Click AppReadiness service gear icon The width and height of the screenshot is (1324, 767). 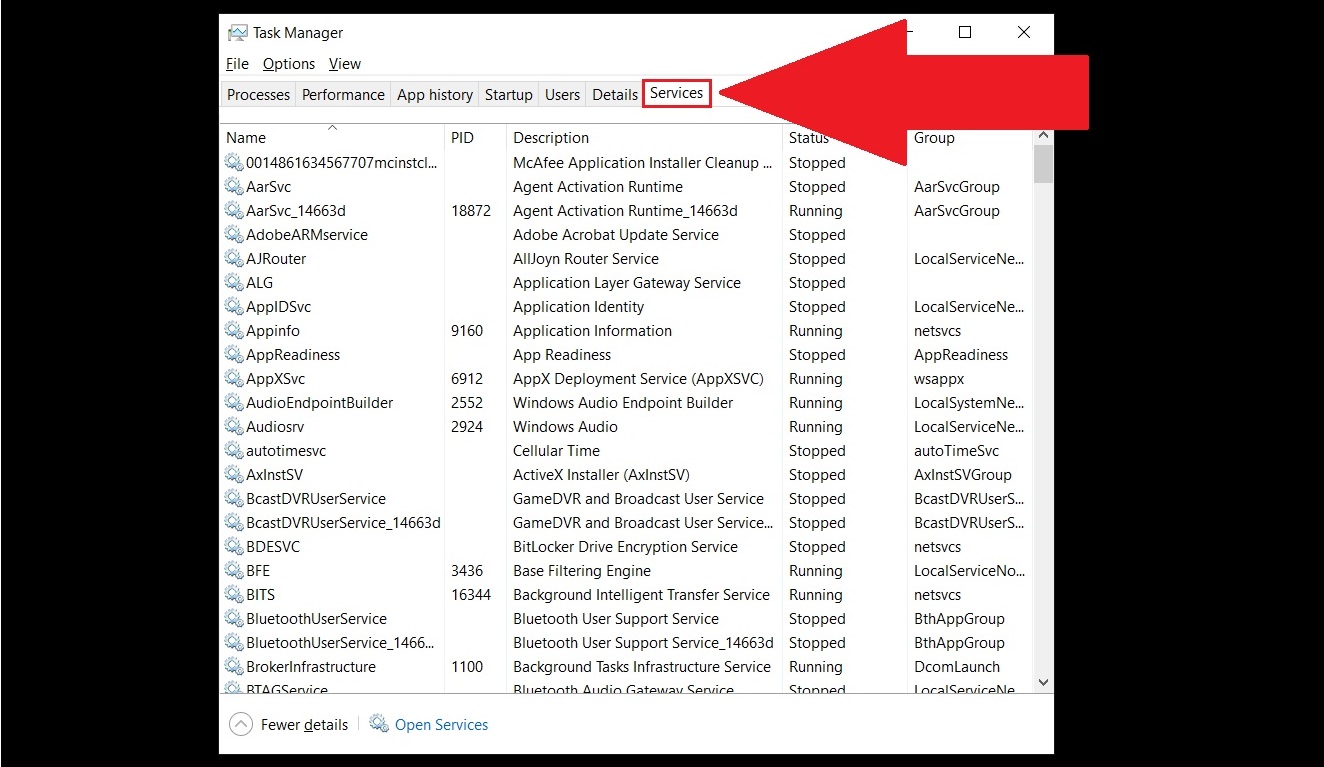(x=234, y=354)
